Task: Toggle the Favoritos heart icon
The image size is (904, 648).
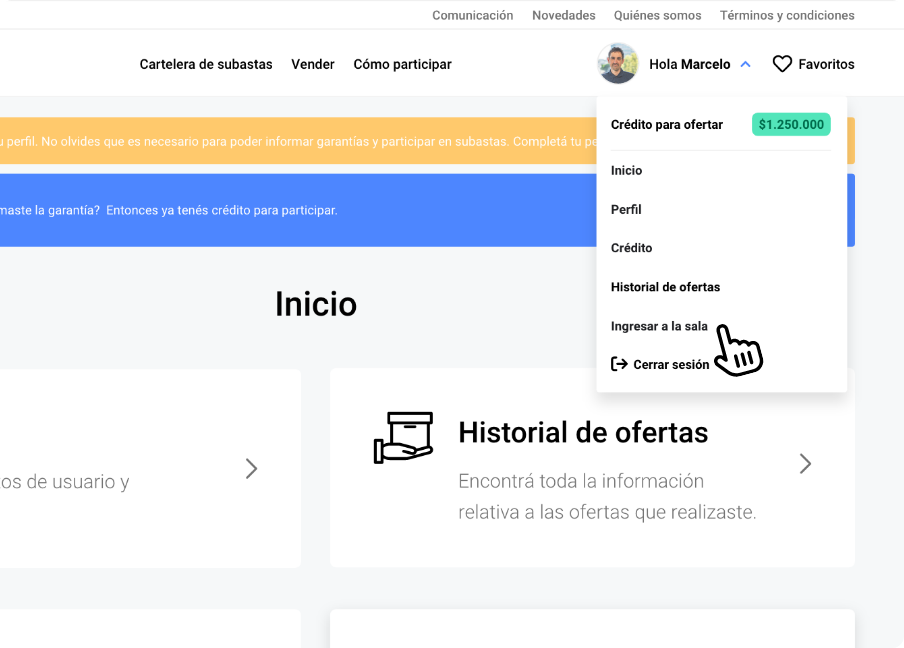Action: click(783, 63)
